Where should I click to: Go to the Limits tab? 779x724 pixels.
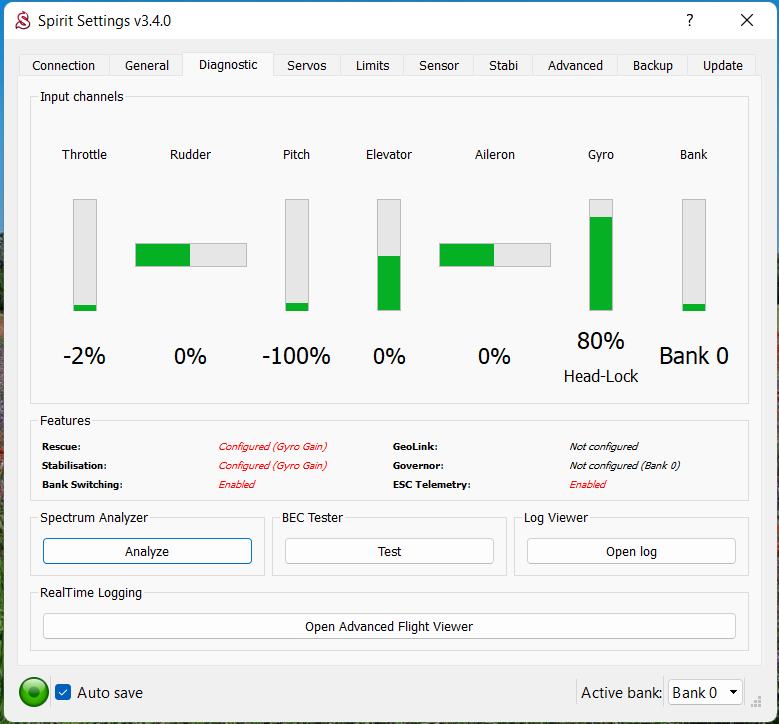point(373,66)
